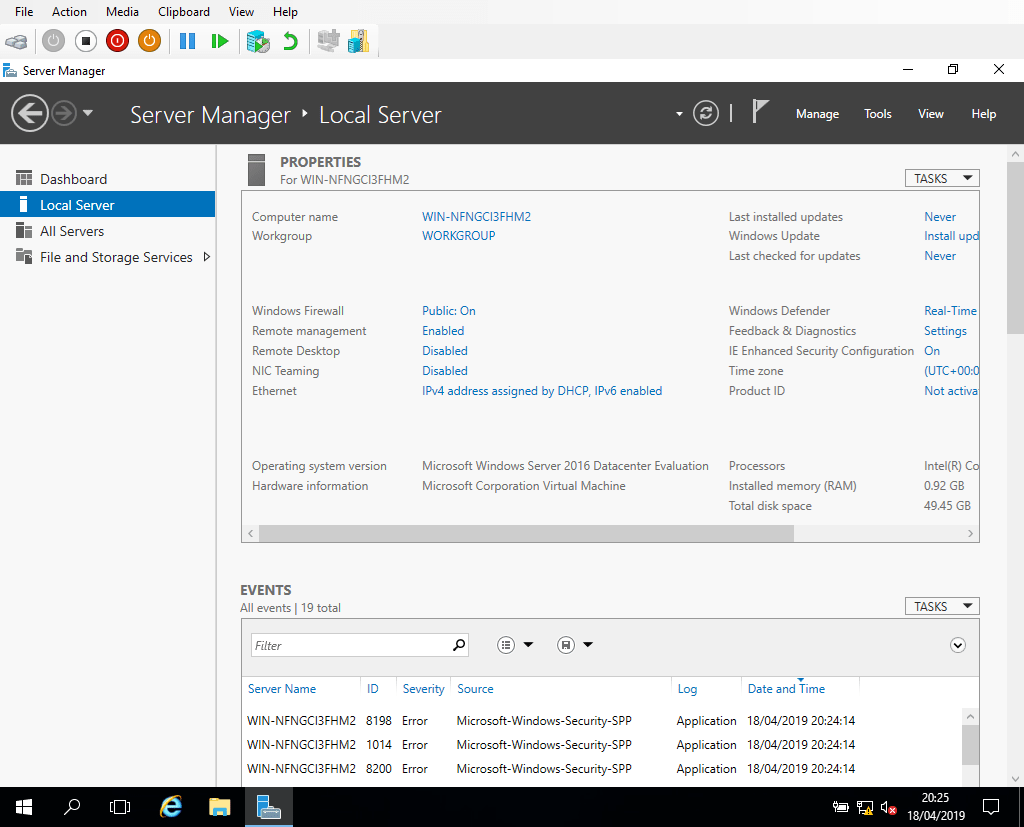Click the Turn Off stop icon
Screen dimensions: 1024x827
point(86,41)
